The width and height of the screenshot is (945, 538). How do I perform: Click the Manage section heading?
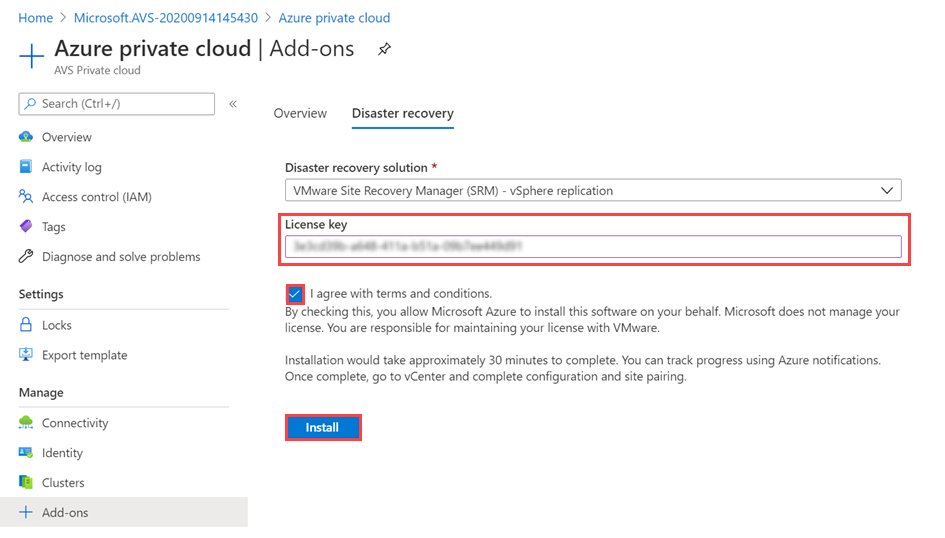click(x=41, y=392)
